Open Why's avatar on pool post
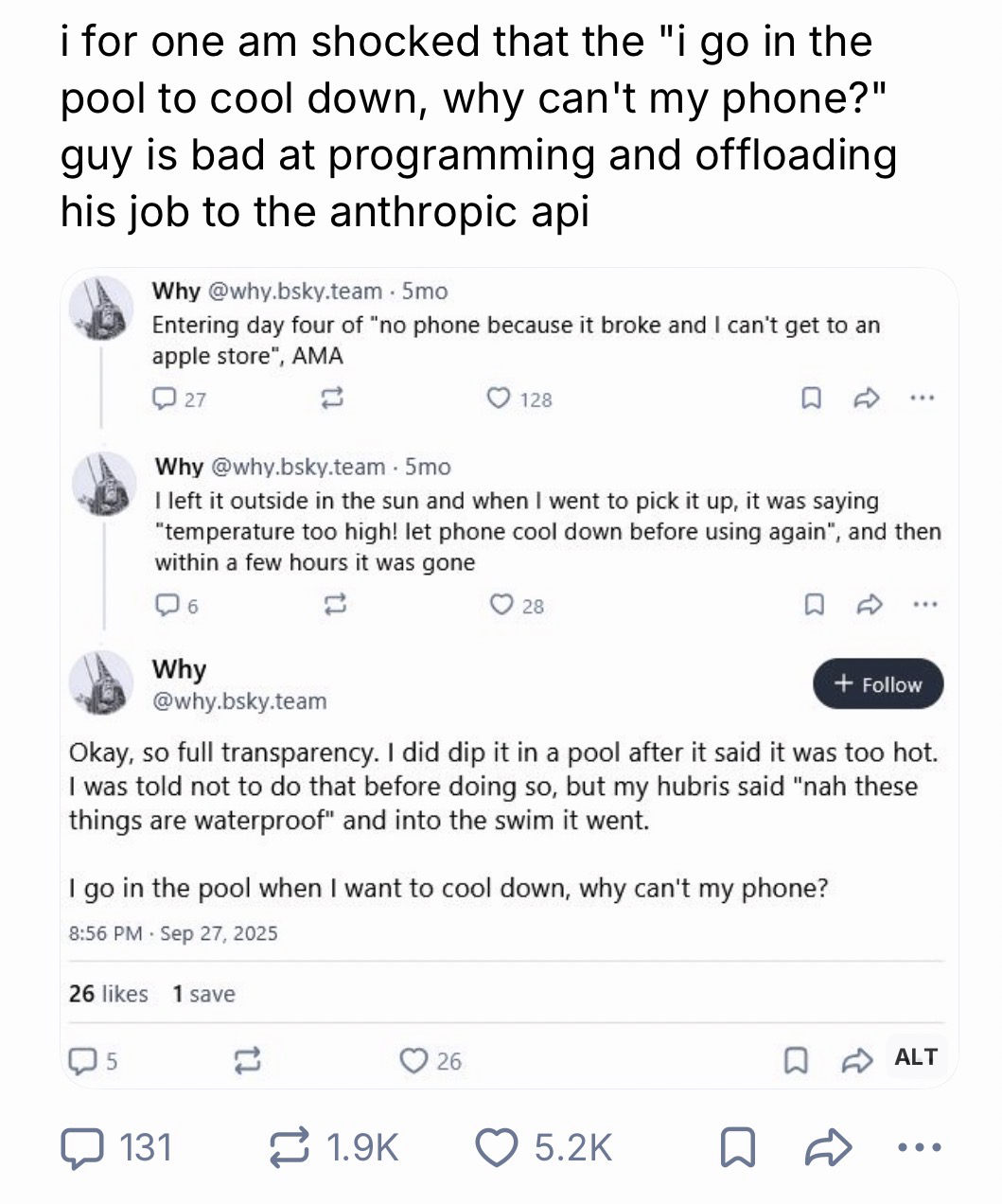Viewport: 1002px width, 1204px height. [101, 682]
